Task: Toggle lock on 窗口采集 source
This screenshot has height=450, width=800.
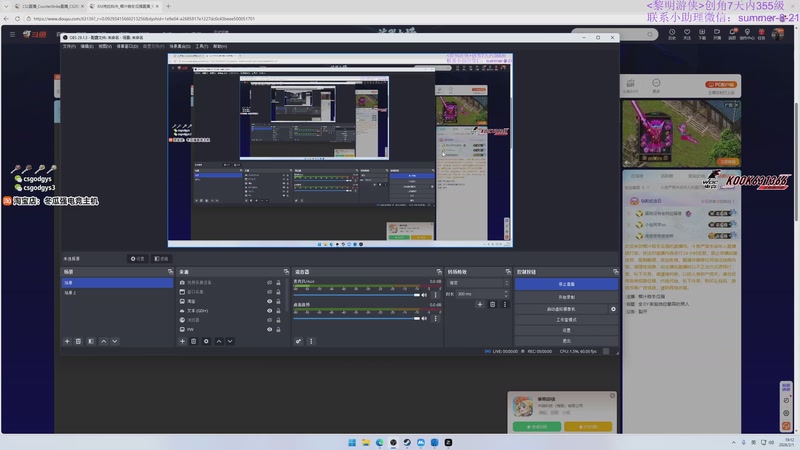Action: (277, 292)
